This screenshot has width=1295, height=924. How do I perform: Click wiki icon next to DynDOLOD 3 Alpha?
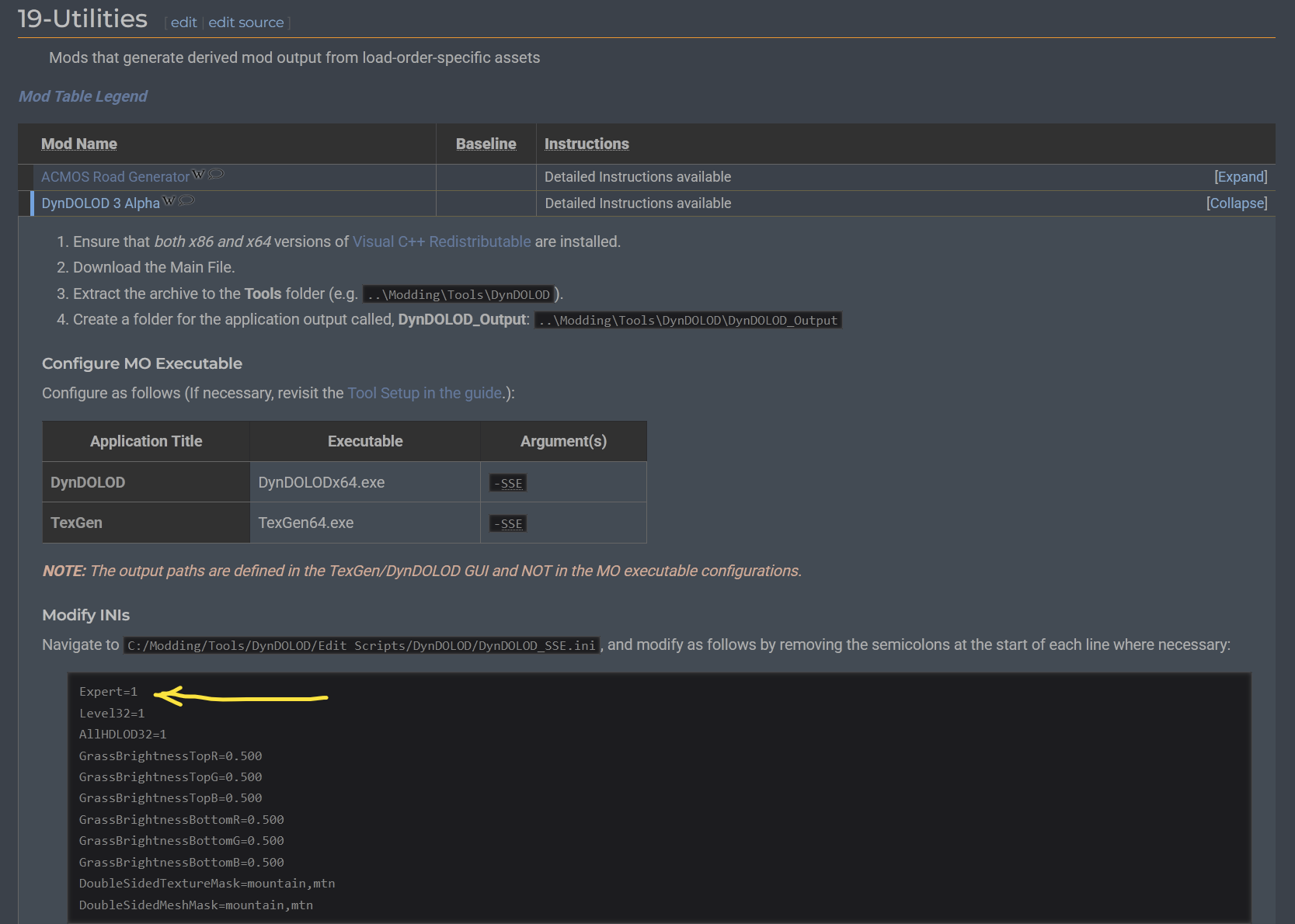169,200
